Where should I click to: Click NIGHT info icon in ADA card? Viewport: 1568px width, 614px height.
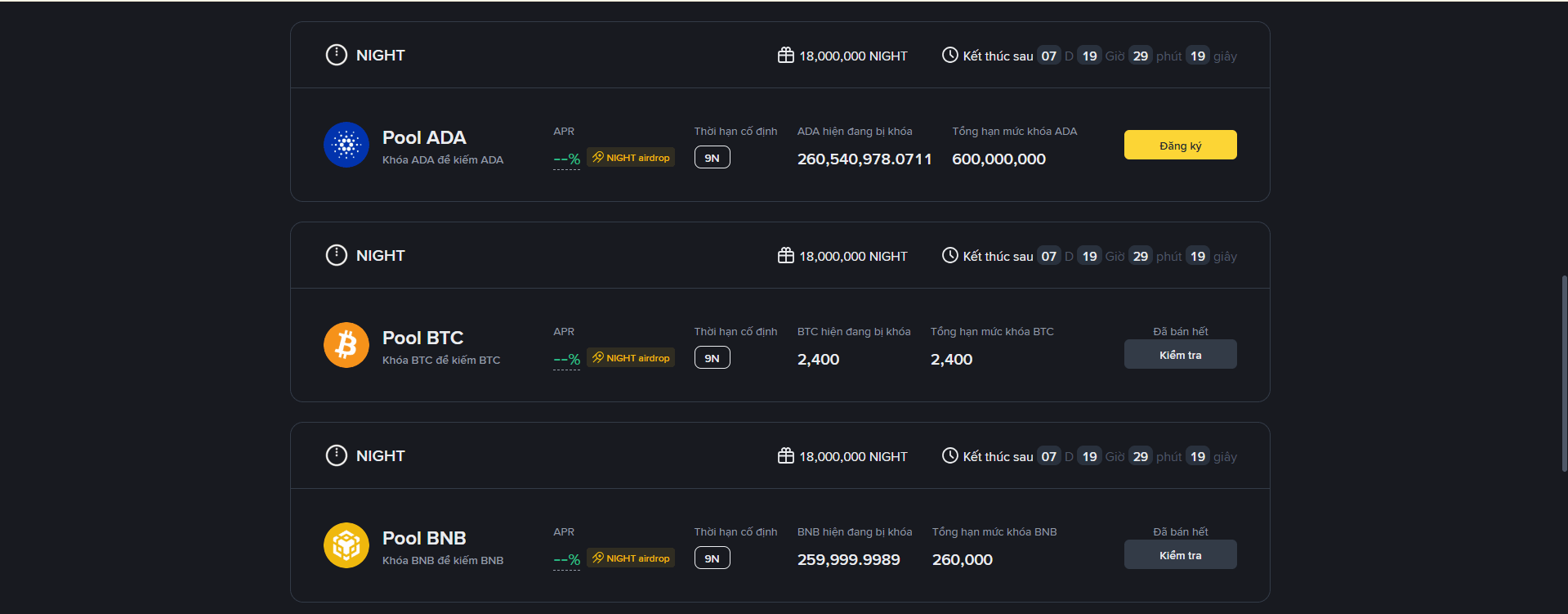tap(337, 55)
